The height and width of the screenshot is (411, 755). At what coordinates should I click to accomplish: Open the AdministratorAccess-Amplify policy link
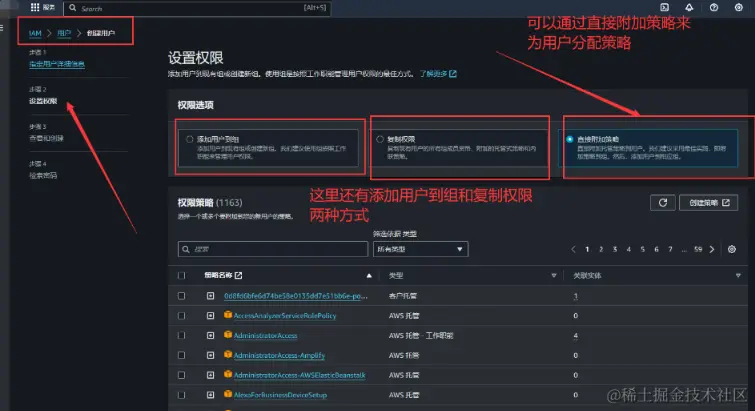coord(279,356)
